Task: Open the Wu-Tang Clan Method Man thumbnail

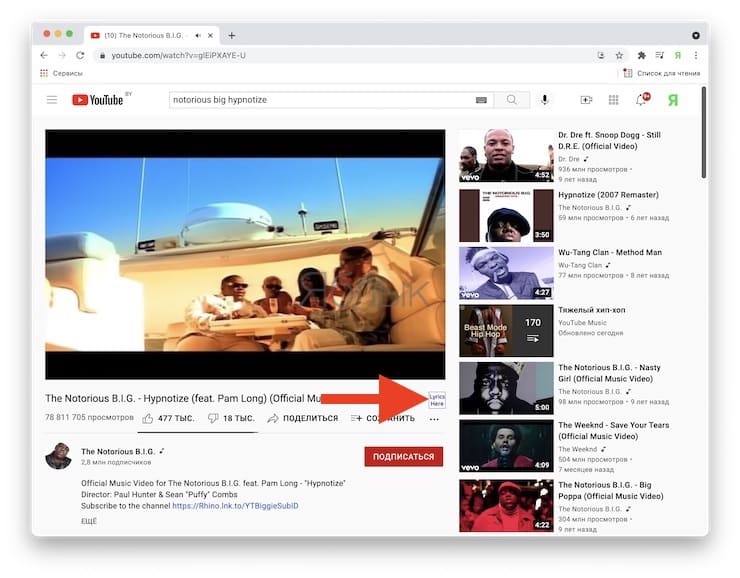Action: pos(506,273)
